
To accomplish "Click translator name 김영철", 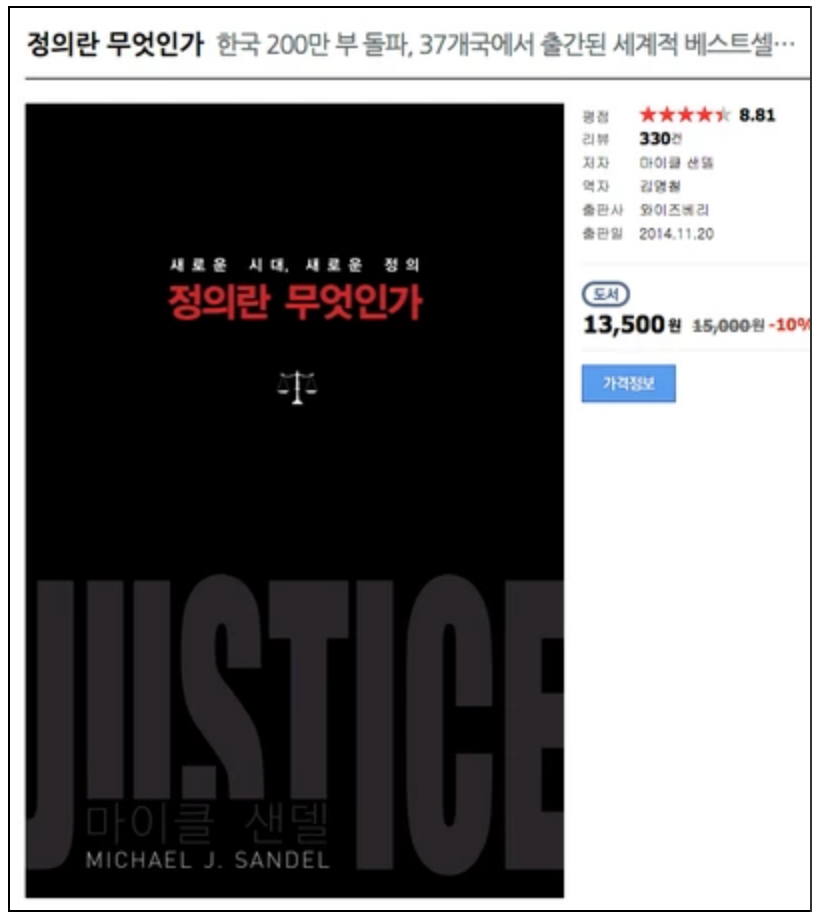I will 659,186.
